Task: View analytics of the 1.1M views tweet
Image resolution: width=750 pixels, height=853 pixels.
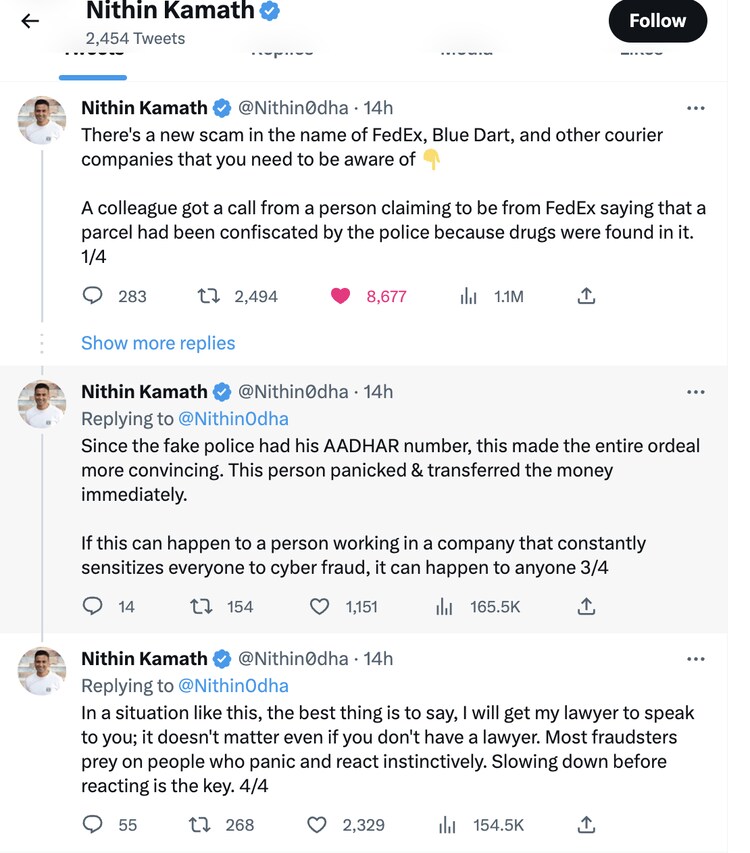Action: point(468,296)
